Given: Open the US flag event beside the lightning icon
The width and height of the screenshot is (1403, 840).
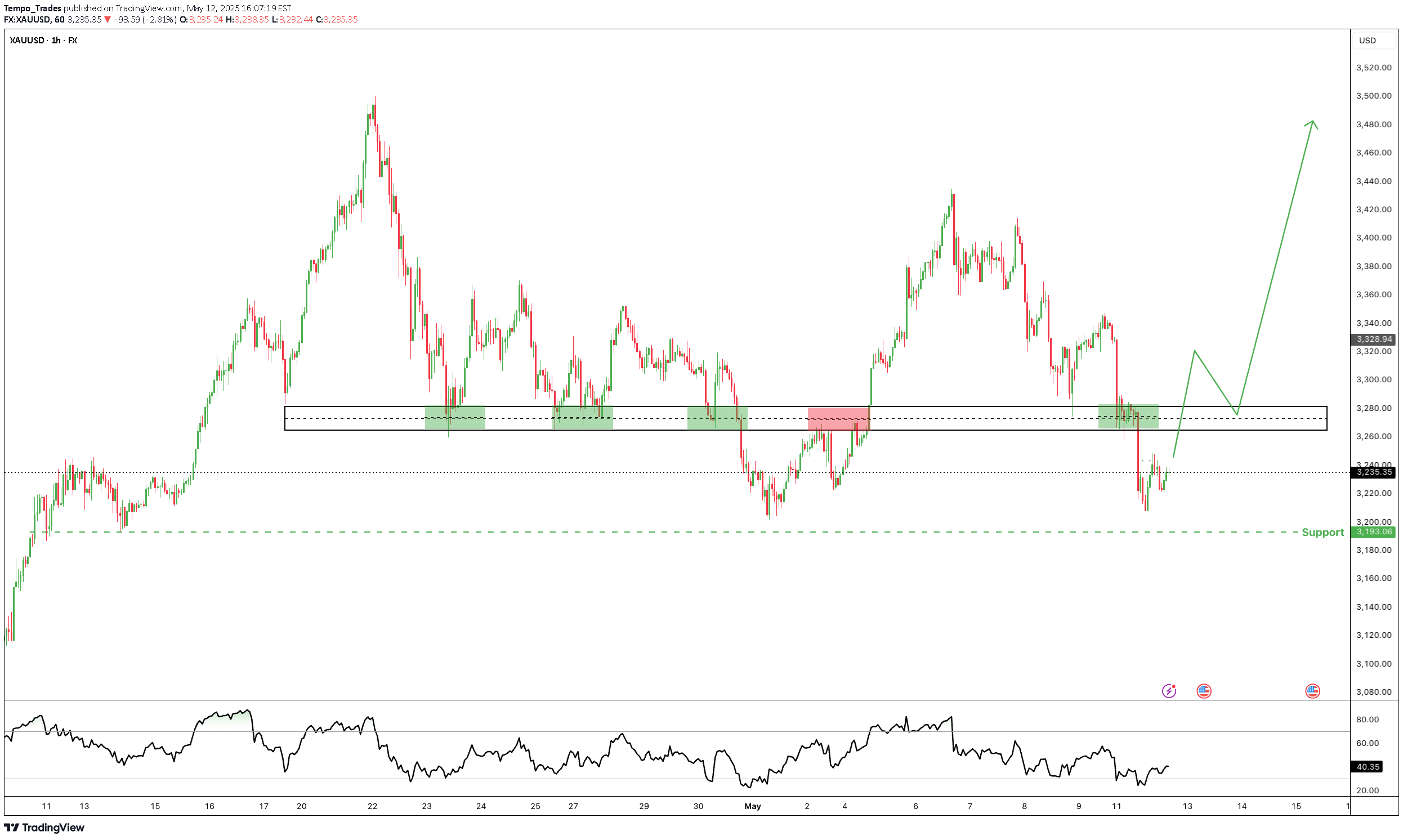Looking at the screenshot, I should (1204, 691).
